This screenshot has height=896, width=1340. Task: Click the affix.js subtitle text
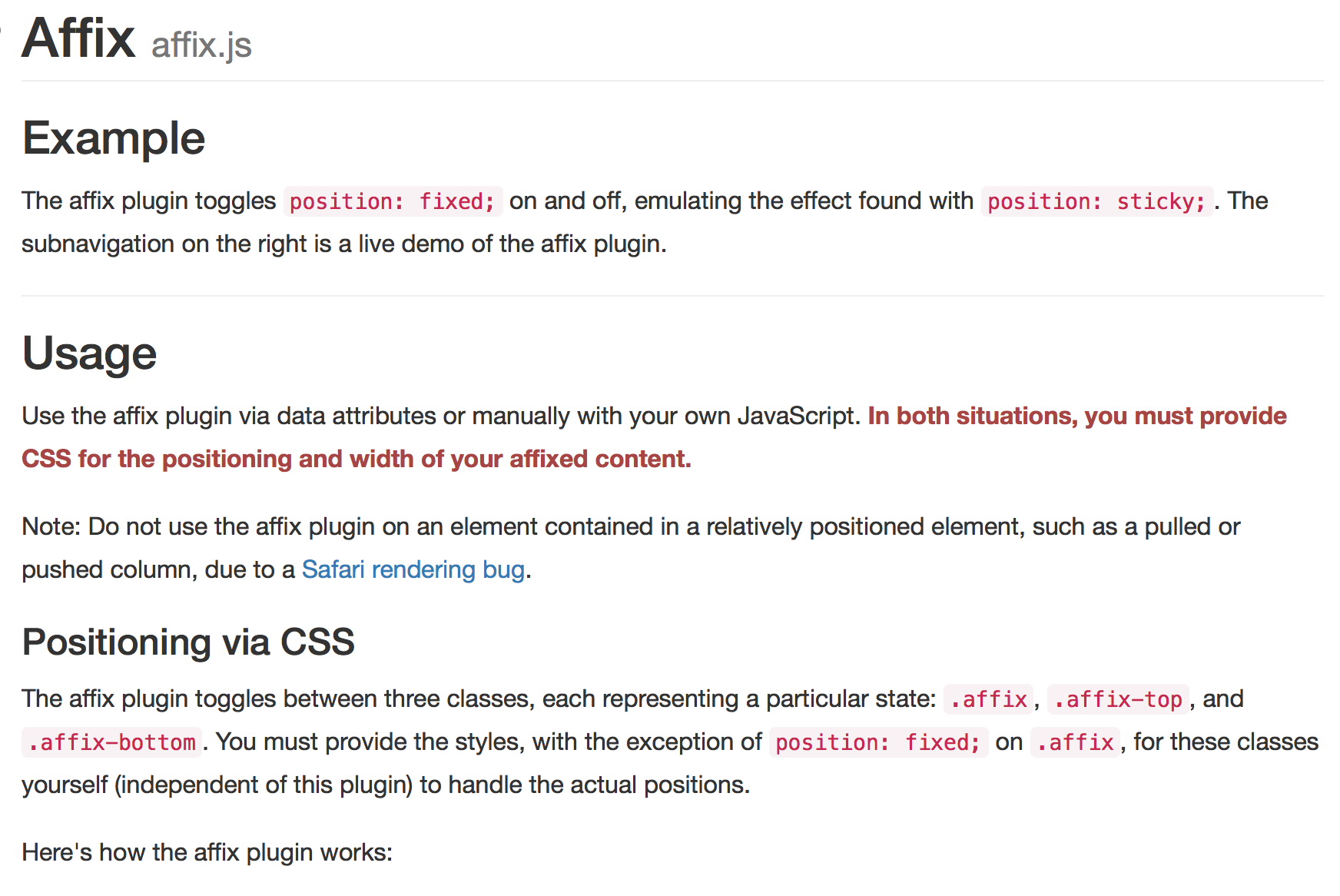click(x=201, y=45)
